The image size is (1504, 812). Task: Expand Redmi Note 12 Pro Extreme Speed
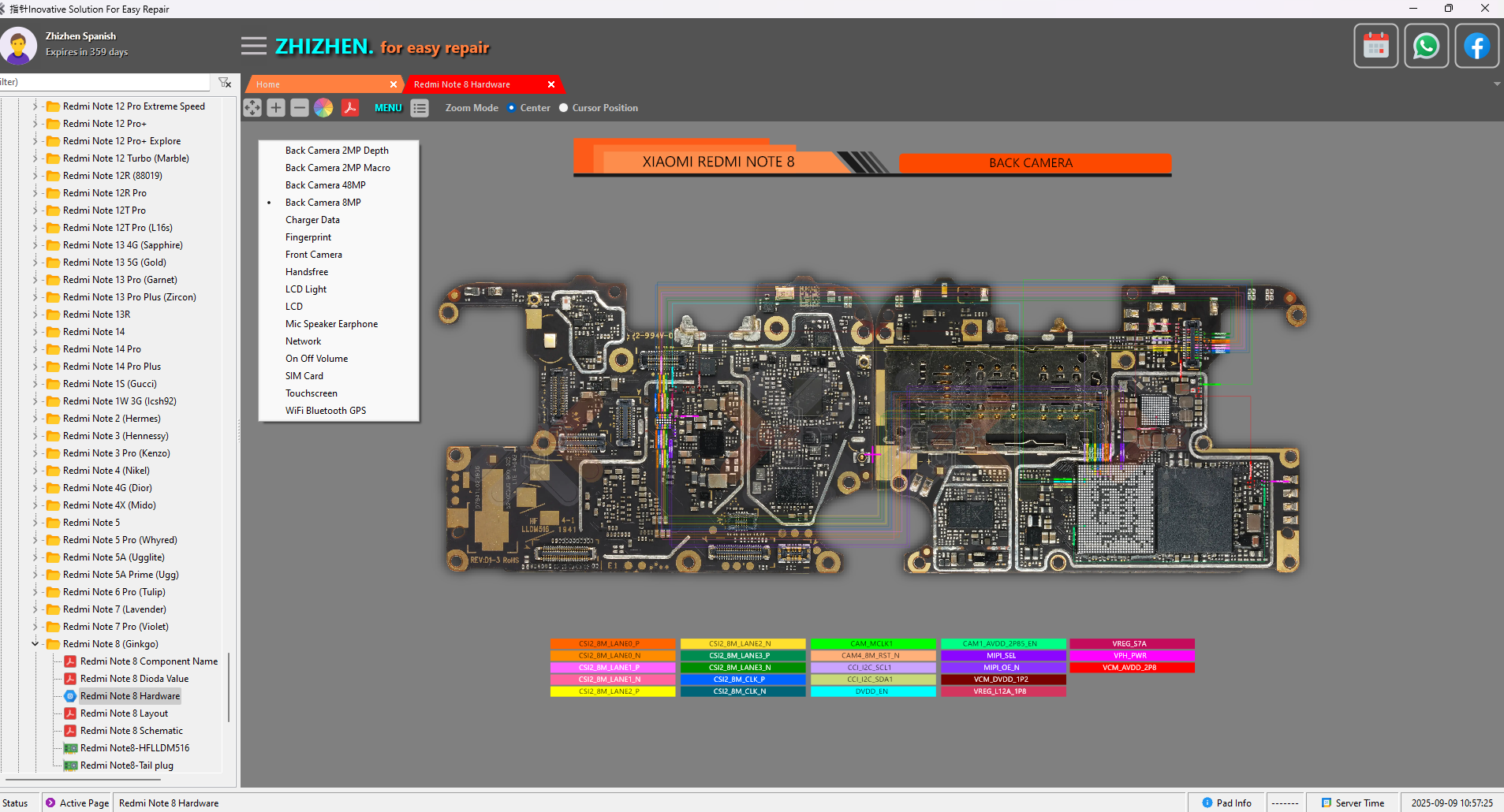(35, 106)
